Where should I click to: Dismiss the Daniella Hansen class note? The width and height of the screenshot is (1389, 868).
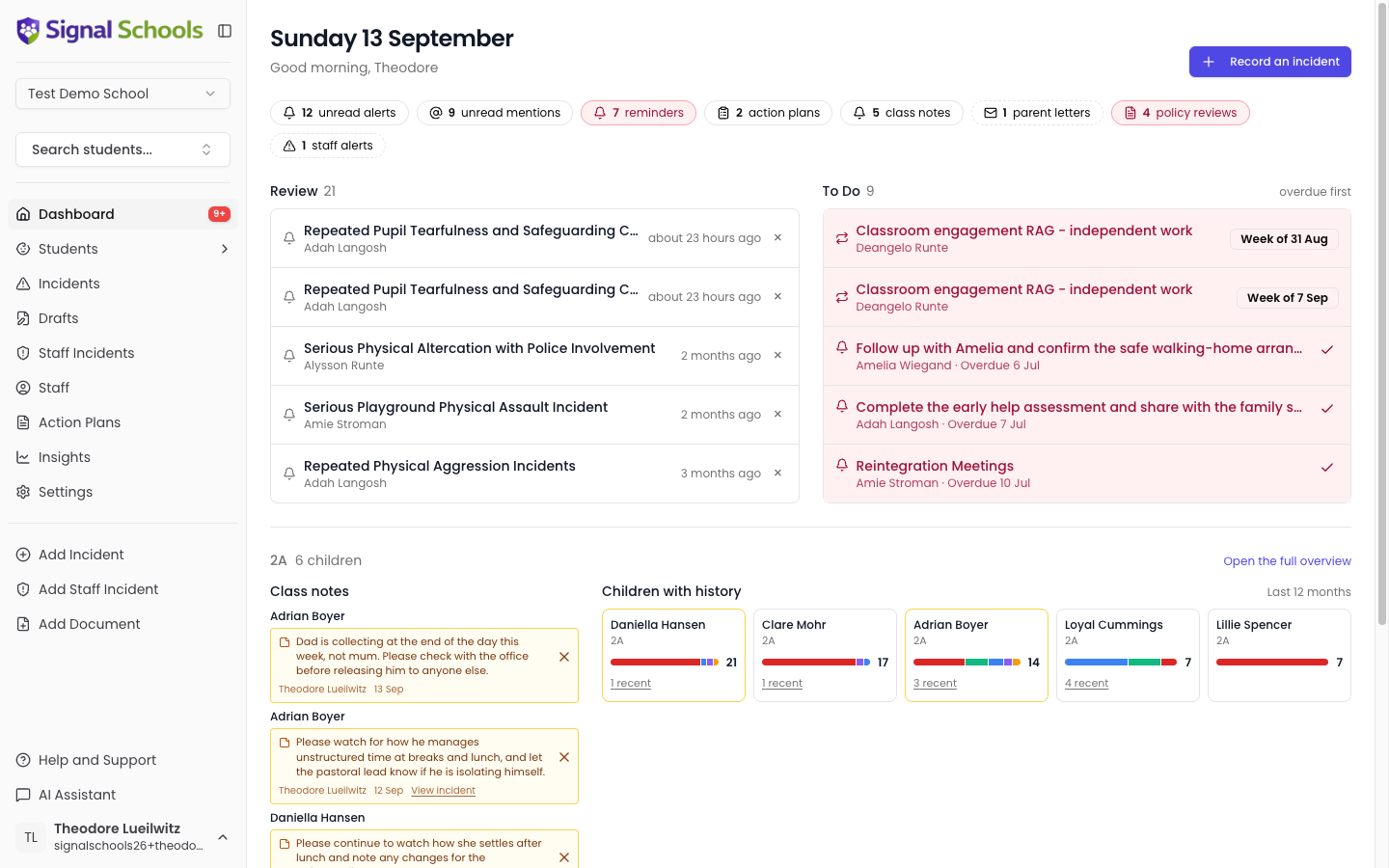click(564, 857)
